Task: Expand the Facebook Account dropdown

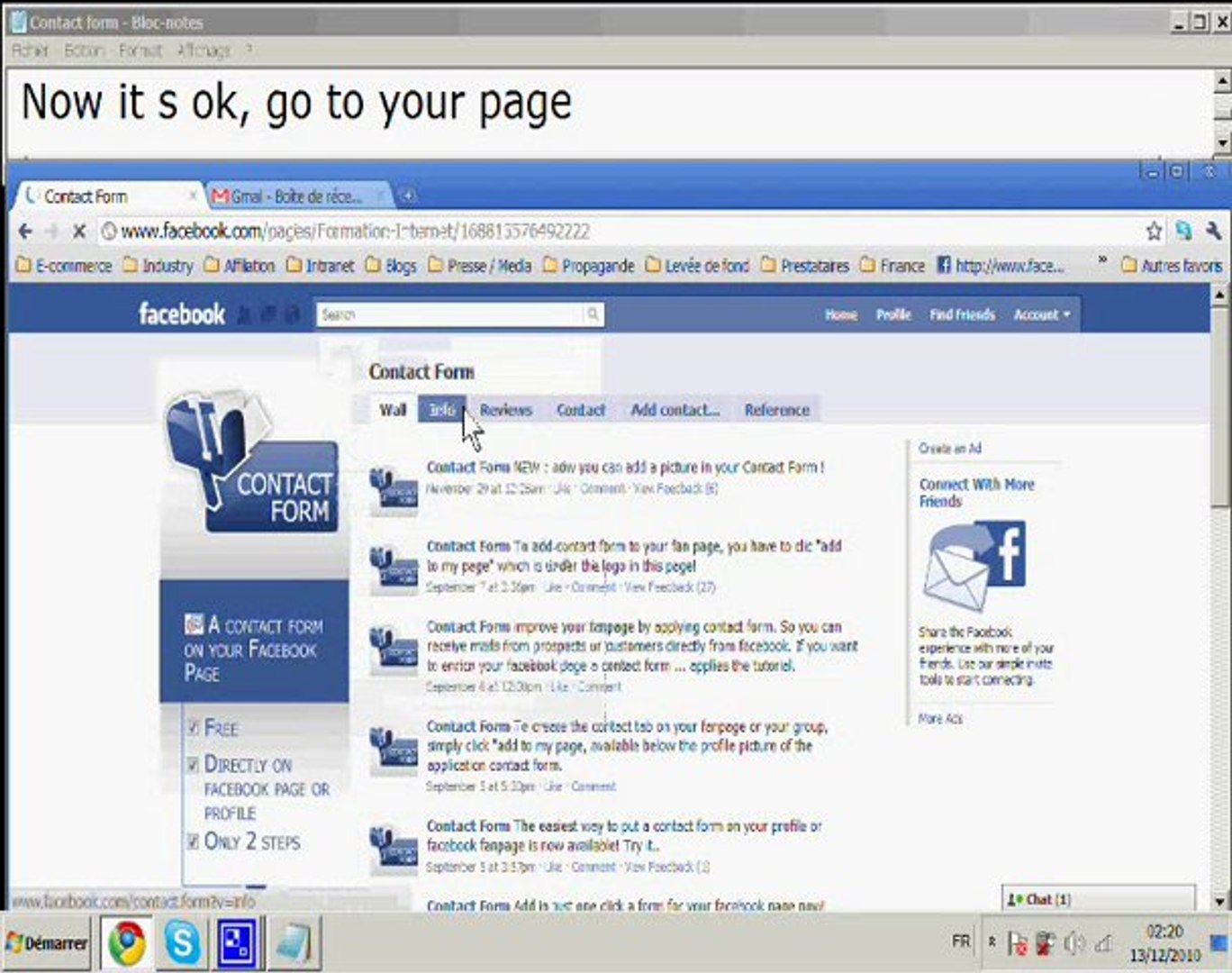Action: point(1042,314)
